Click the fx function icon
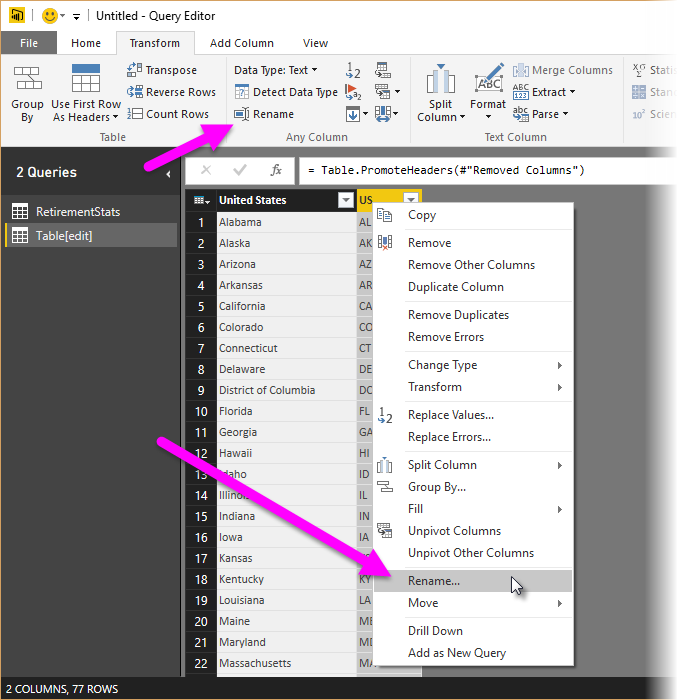The width and height of the screenshot is (678, 700). 277,170
